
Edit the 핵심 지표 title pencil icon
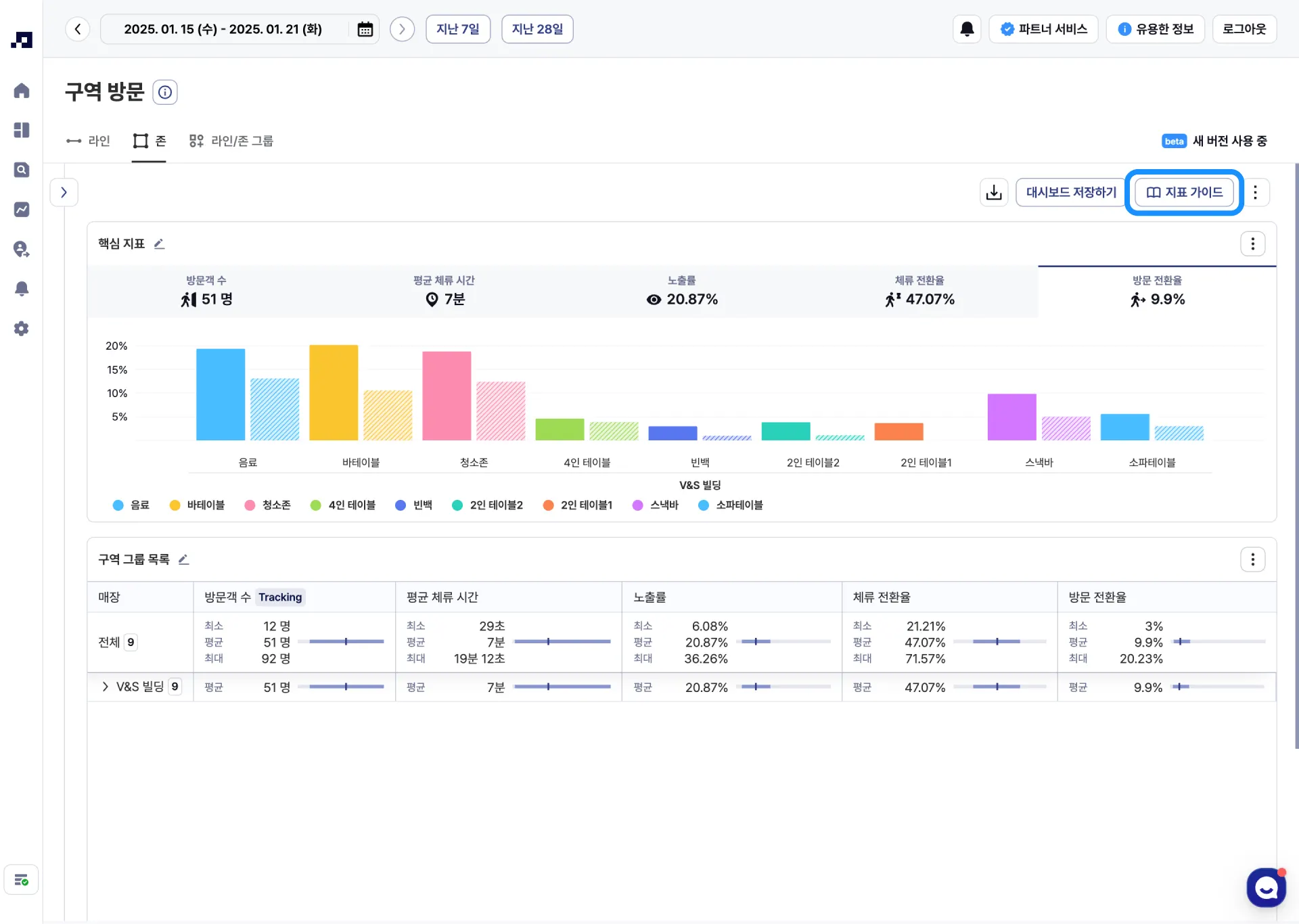(160, 244)
